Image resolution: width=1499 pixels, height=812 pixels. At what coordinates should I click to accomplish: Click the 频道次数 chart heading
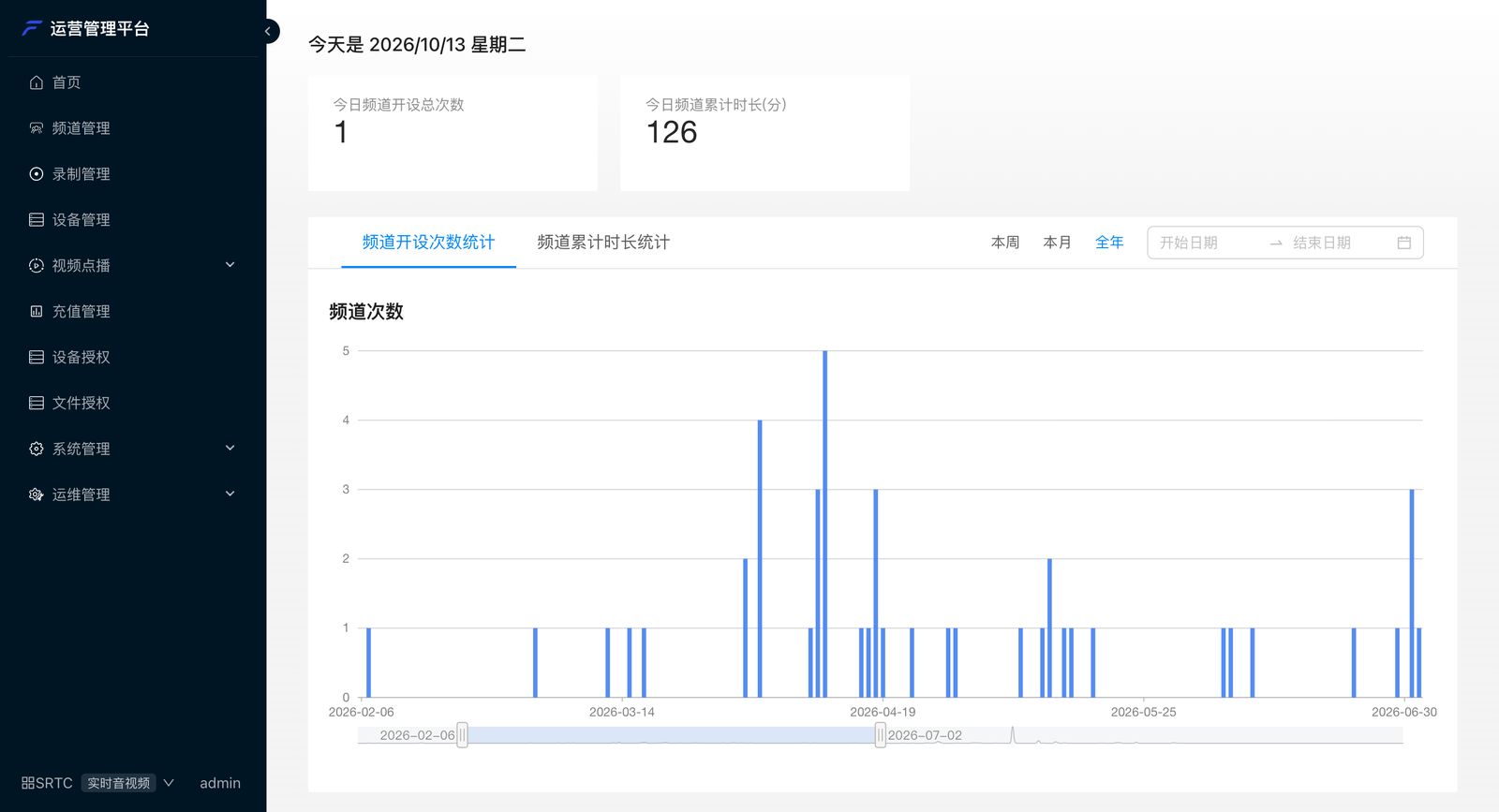pos(366,312)
